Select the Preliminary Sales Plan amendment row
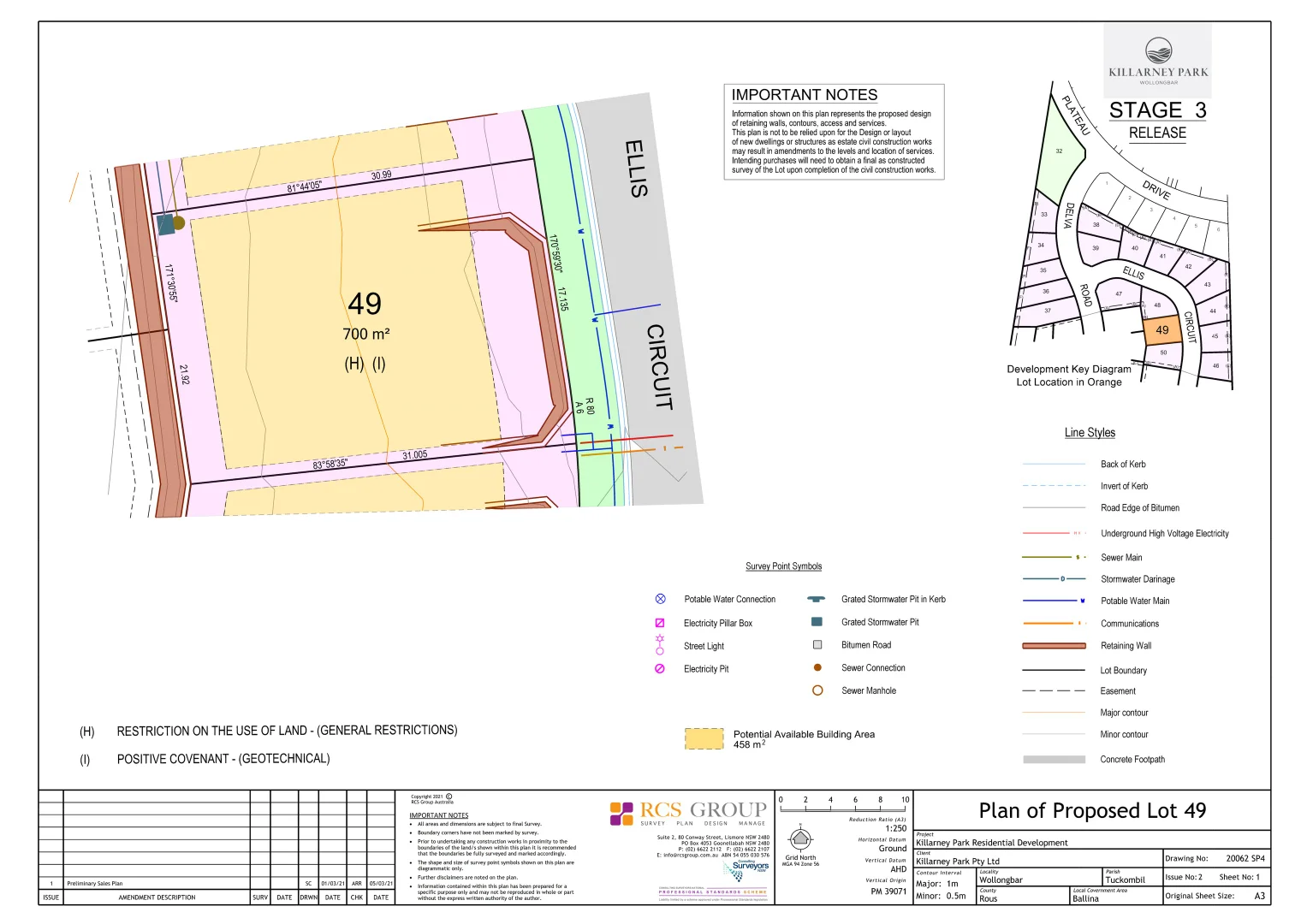The width and height of the screenshot is (1307, 924). tap(94, 883)
